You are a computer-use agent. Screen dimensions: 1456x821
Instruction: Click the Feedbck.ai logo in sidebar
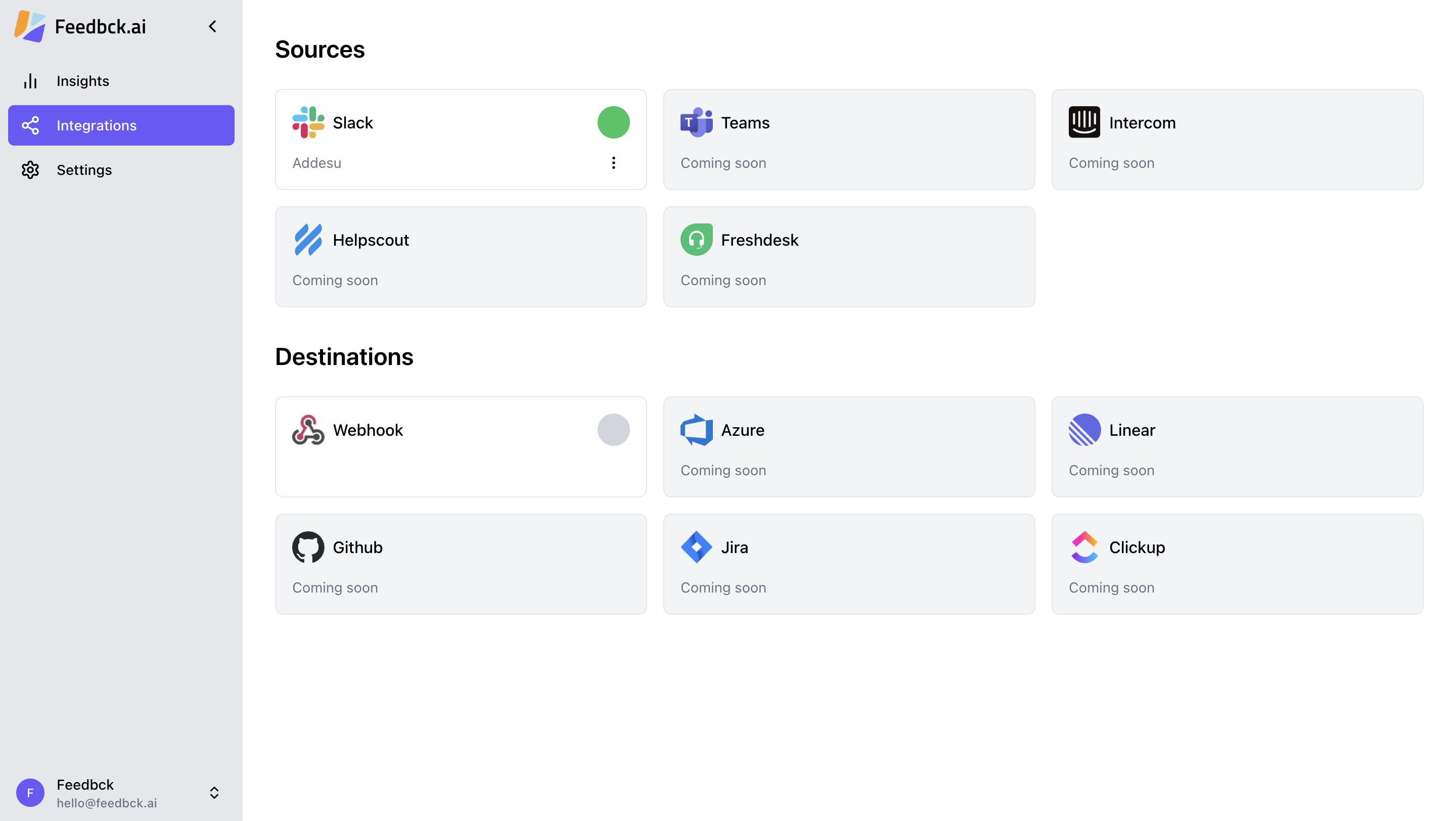pyautogui.click(x=30, y=26)
